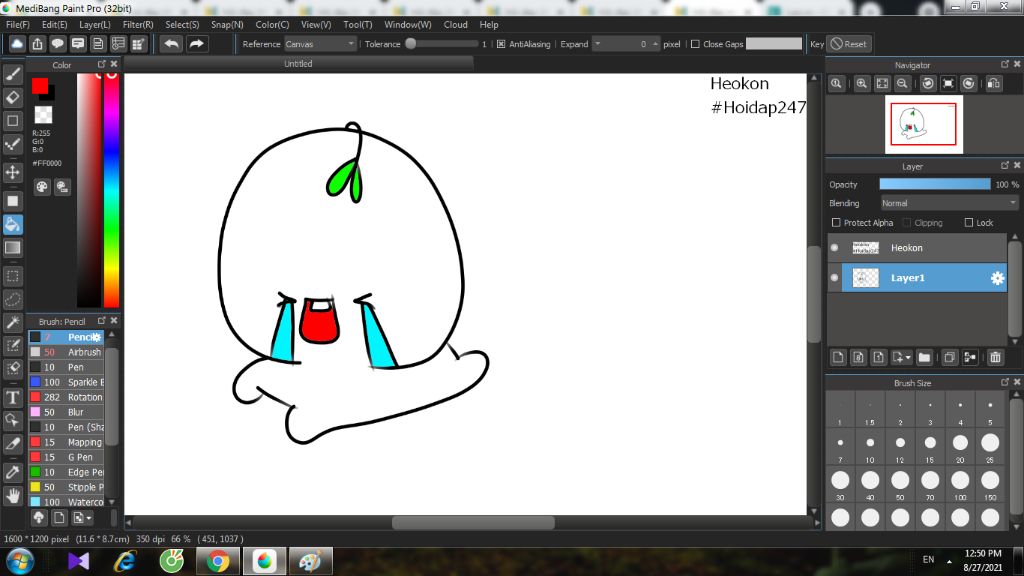
Task: Click the cloud icon in top toolbar
Action: [17, 44]
